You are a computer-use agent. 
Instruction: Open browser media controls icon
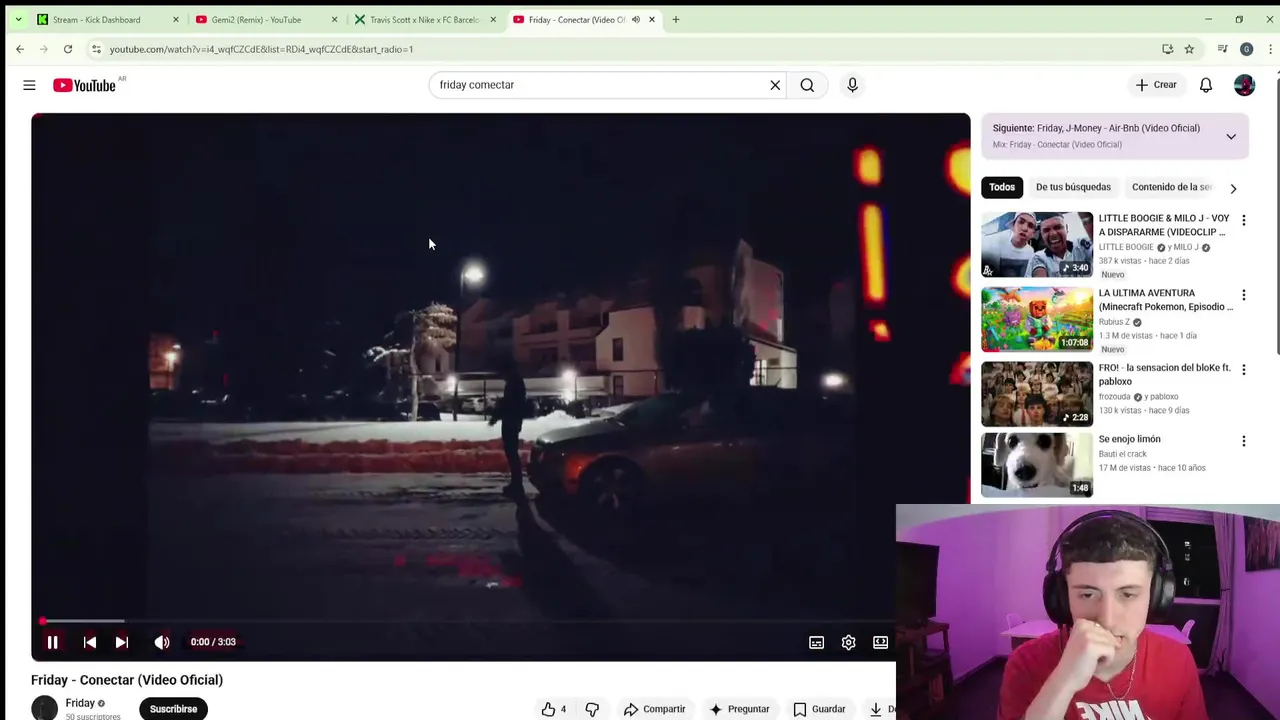click(1222, 49)
